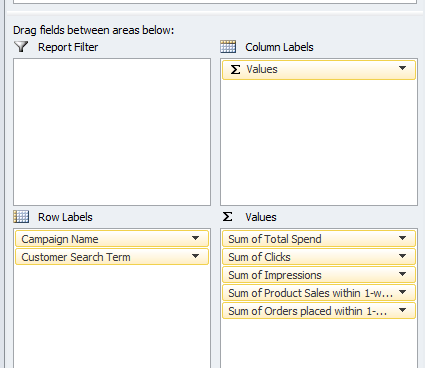Select the Sum of Clicks value field

coord(319,257)
